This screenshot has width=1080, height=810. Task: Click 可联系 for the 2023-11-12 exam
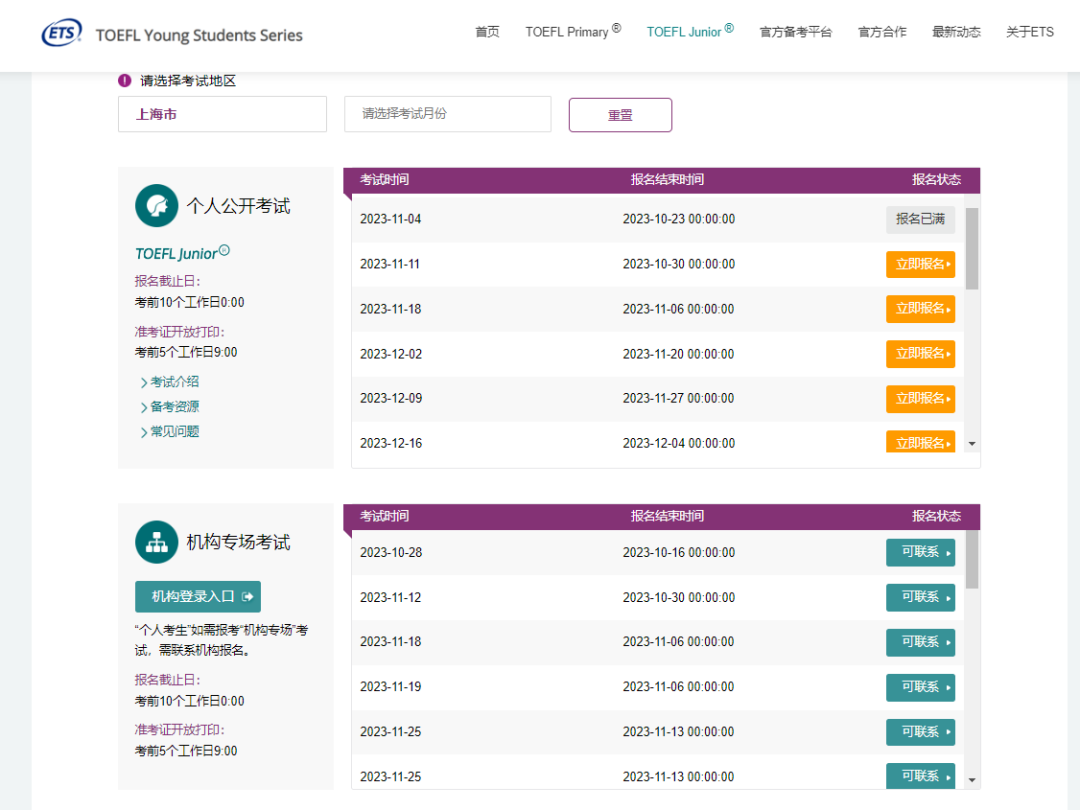(x=920, y=597)
